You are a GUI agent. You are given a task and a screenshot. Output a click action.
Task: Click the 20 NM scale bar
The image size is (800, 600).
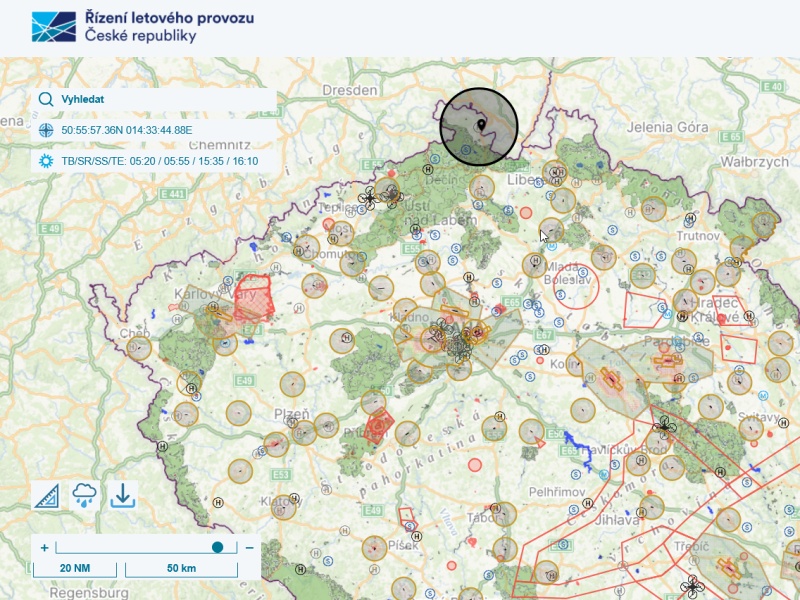click(75, 568)
